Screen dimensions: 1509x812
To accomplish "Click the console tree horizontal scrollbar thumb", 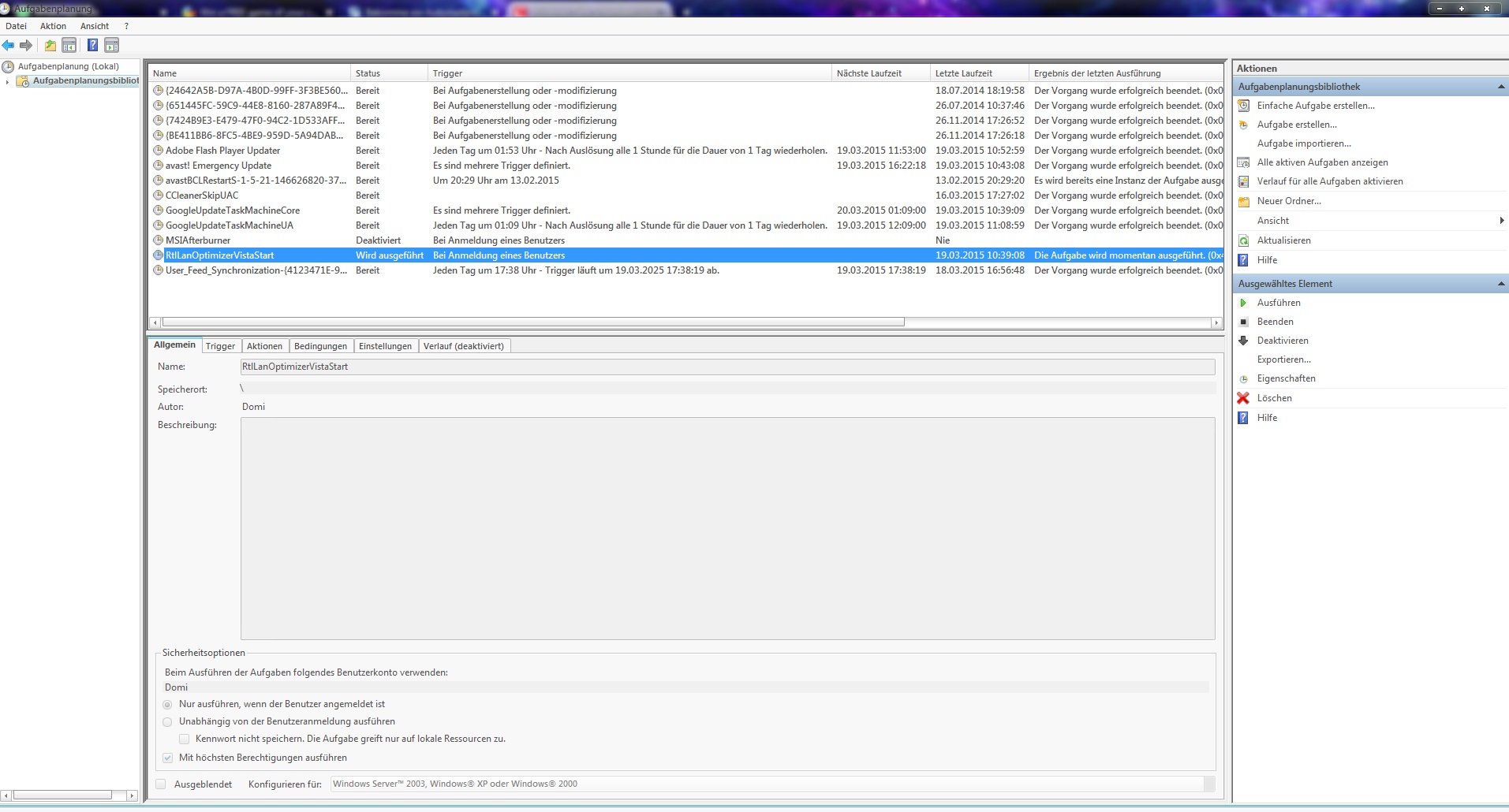I will pyautogui.click(x=62, y=795).
